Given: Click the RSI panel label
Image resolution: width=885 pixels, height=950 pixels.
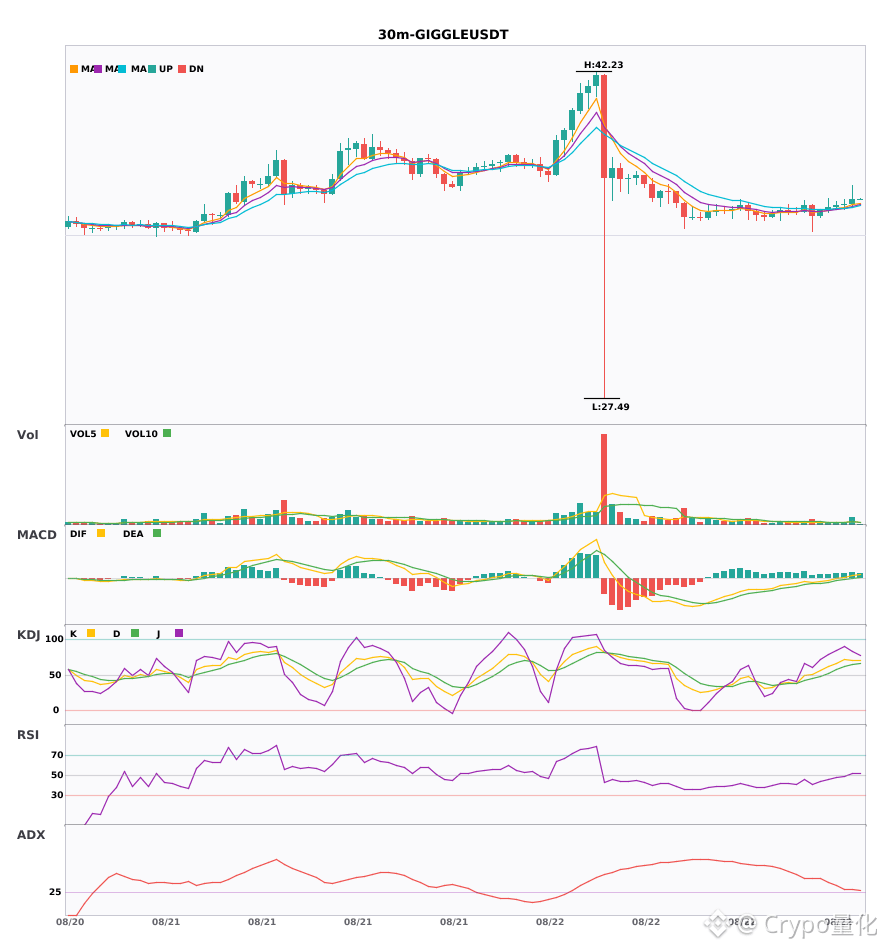Looking at the screenshot, I should 28,735.
